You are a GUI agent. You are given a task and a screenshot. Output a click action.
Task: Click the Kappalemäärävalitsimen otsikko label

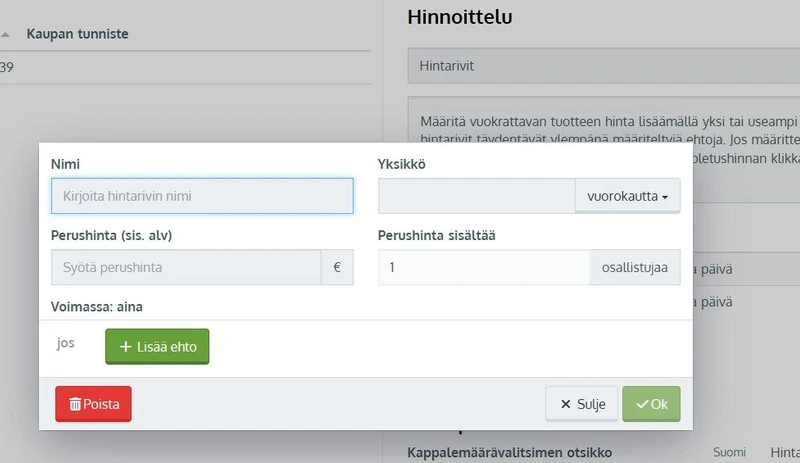(509, 453)
